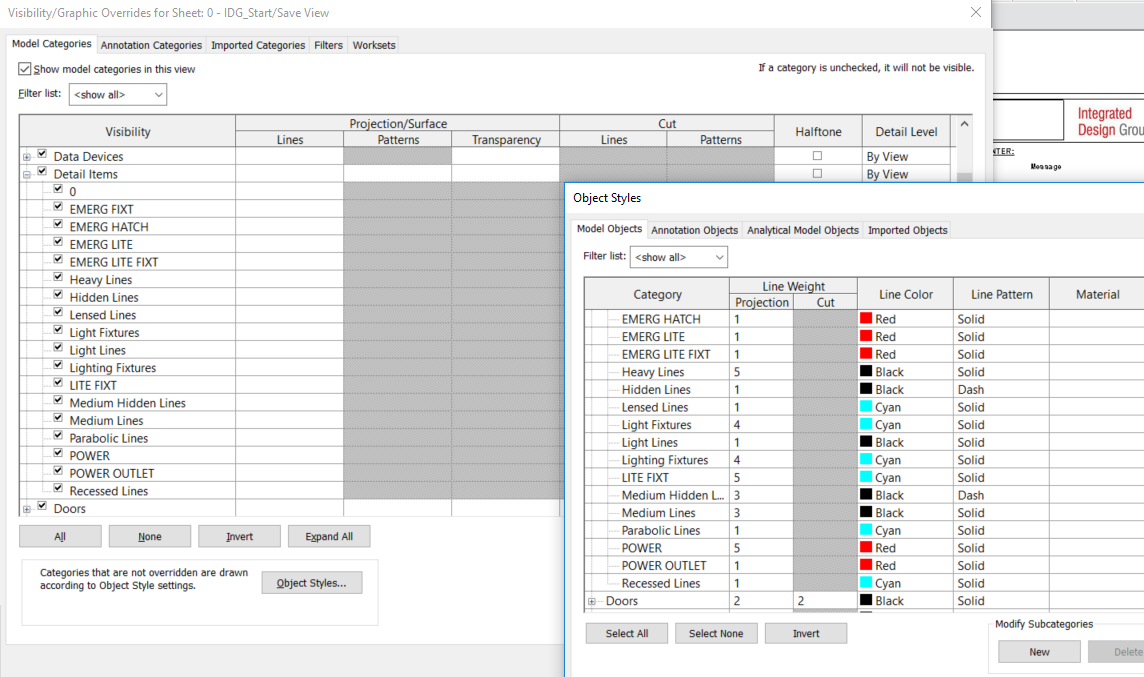The height and width of the screenshot is (677, 1144).
Task: Open the Analytical Model Objects tab
Action: [802, 230]
